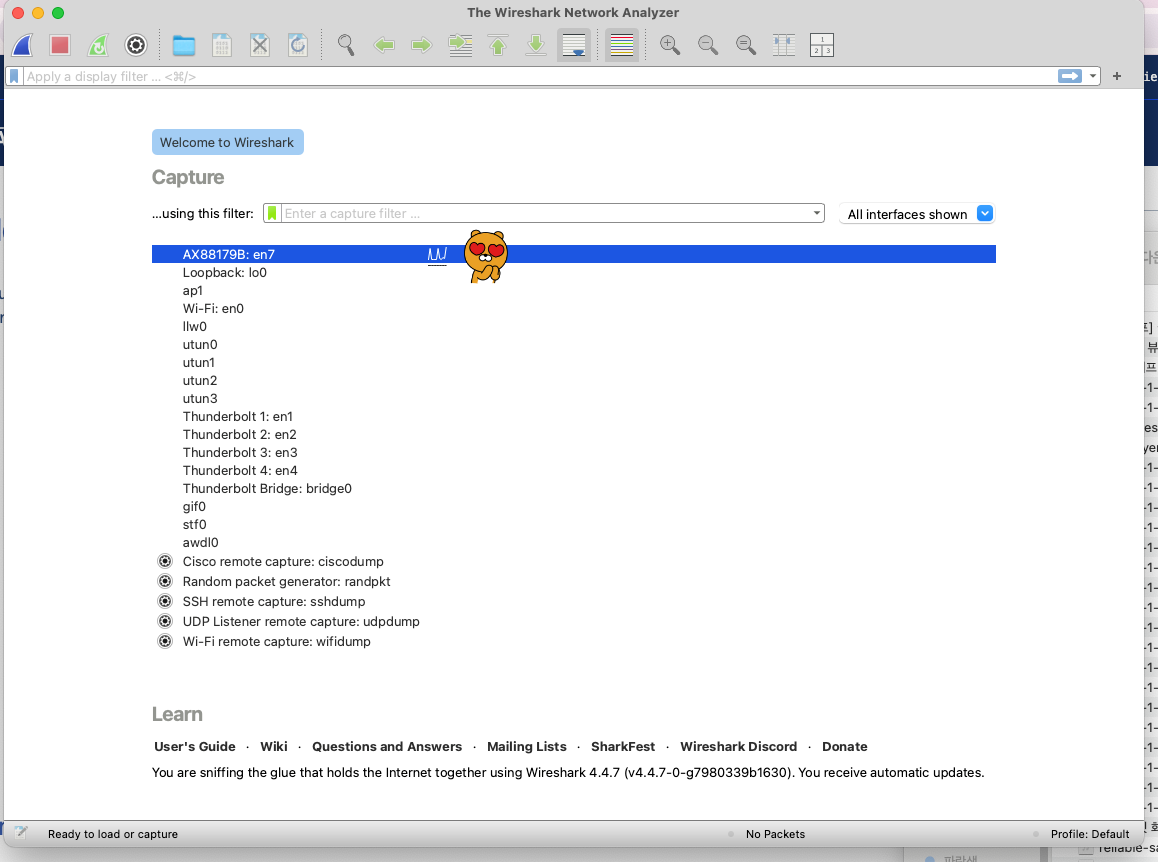
Task: Jump to the first packet
Action: coord(499,45)
